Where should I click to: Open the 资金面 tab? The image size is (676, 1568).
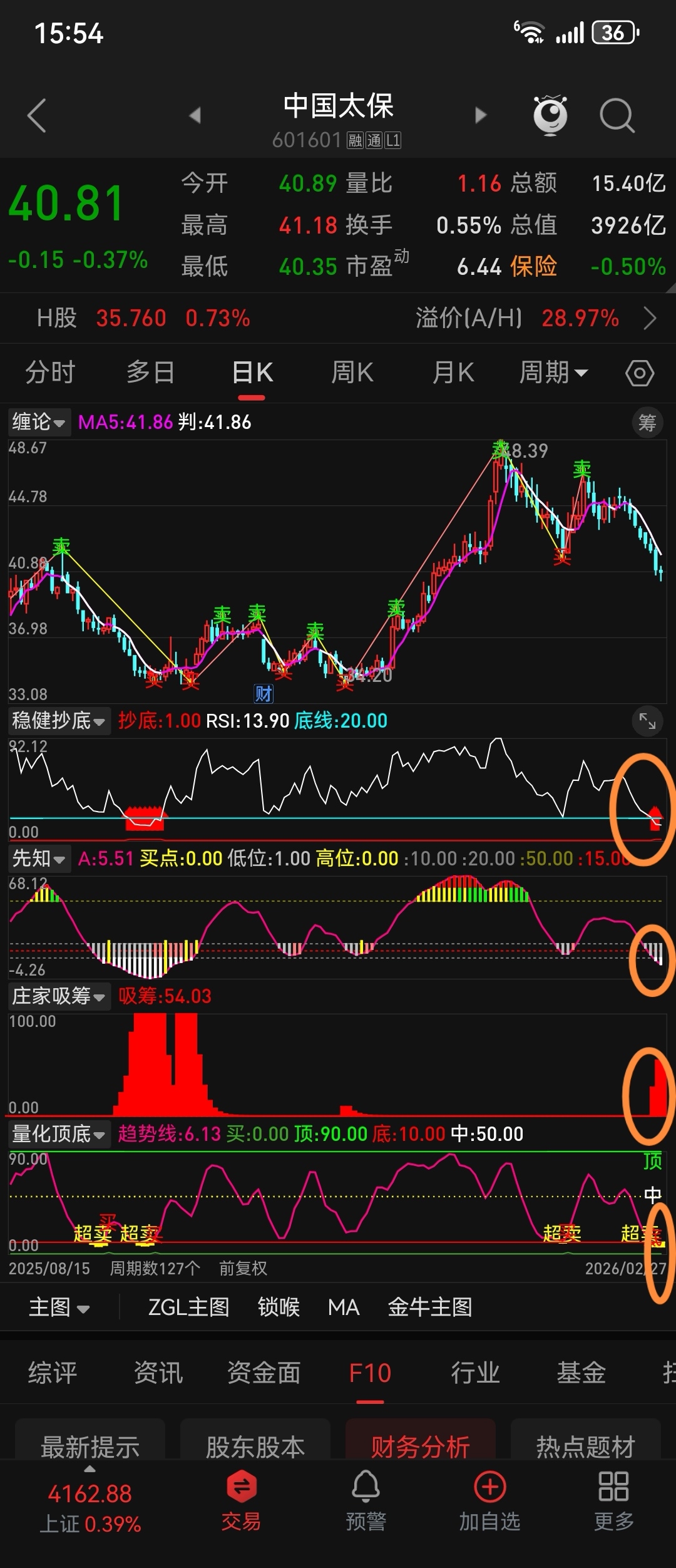coord(264,1373)
